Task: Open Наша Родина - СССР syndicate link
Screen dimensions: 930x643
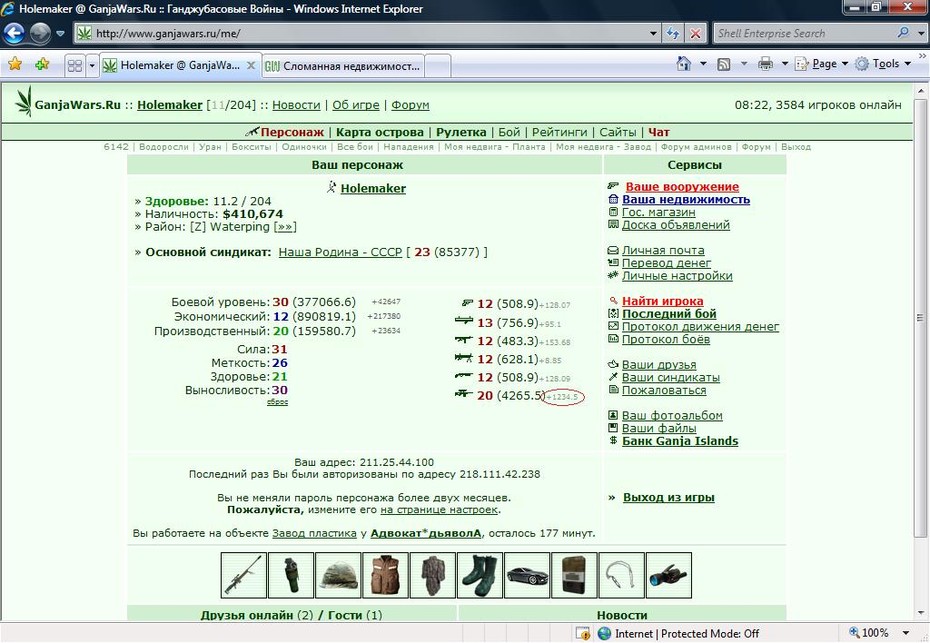Action: point(340,252)
